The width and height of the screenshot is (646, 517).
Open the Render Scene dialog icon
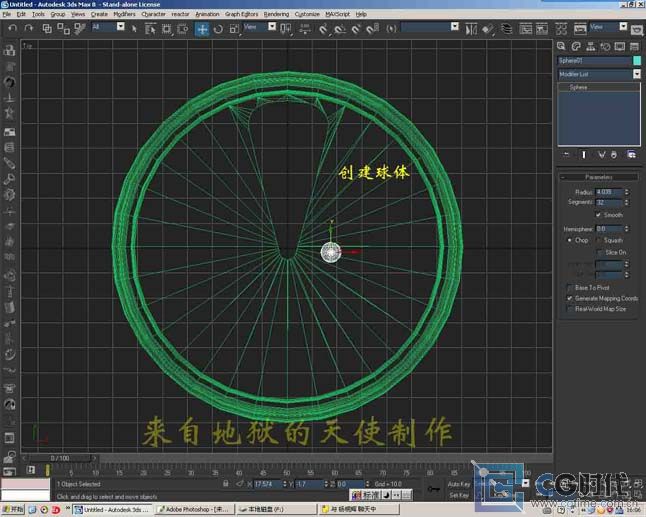pos(580,29)
